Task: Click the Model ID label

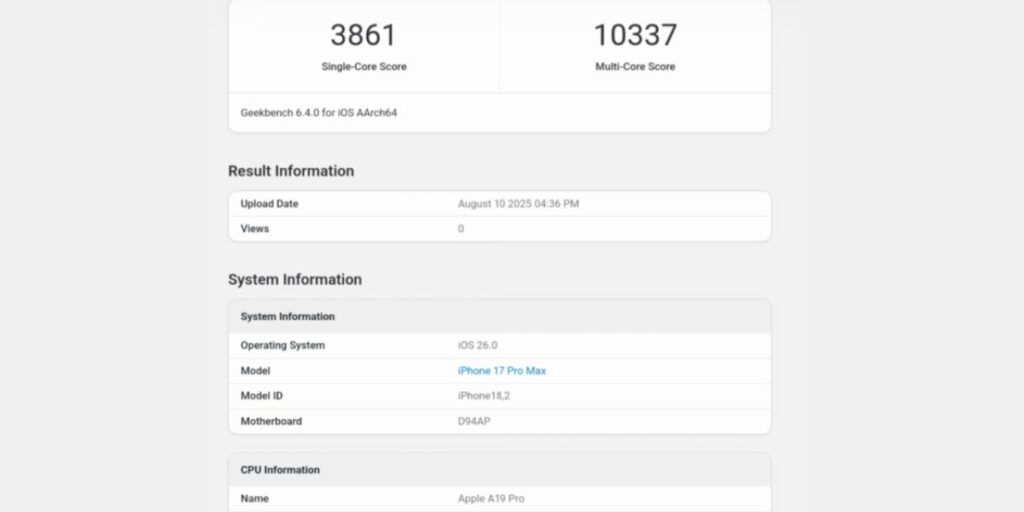Action: (x=261, y=396)
